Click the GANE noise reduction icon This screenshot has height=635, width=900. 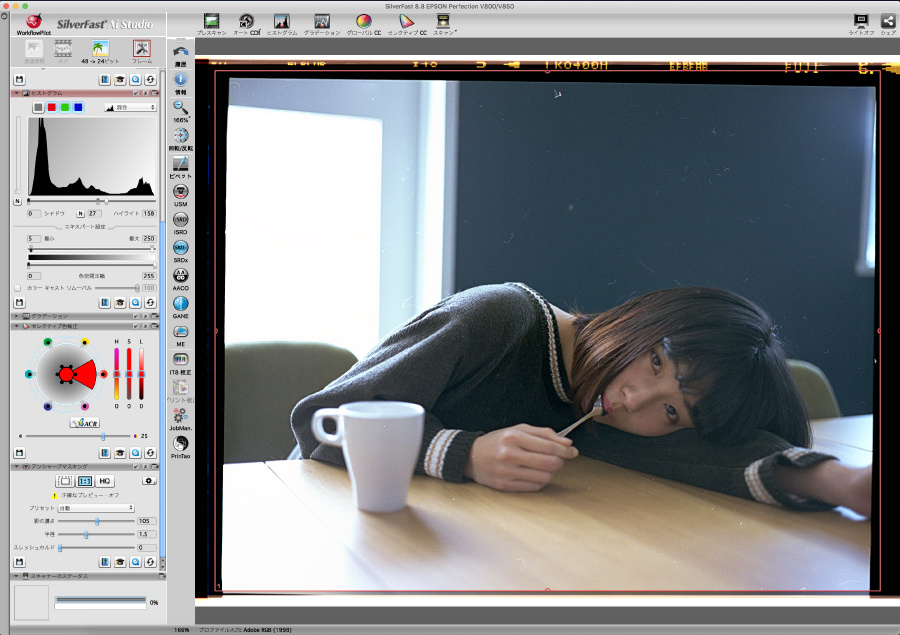tap(181, 304)
